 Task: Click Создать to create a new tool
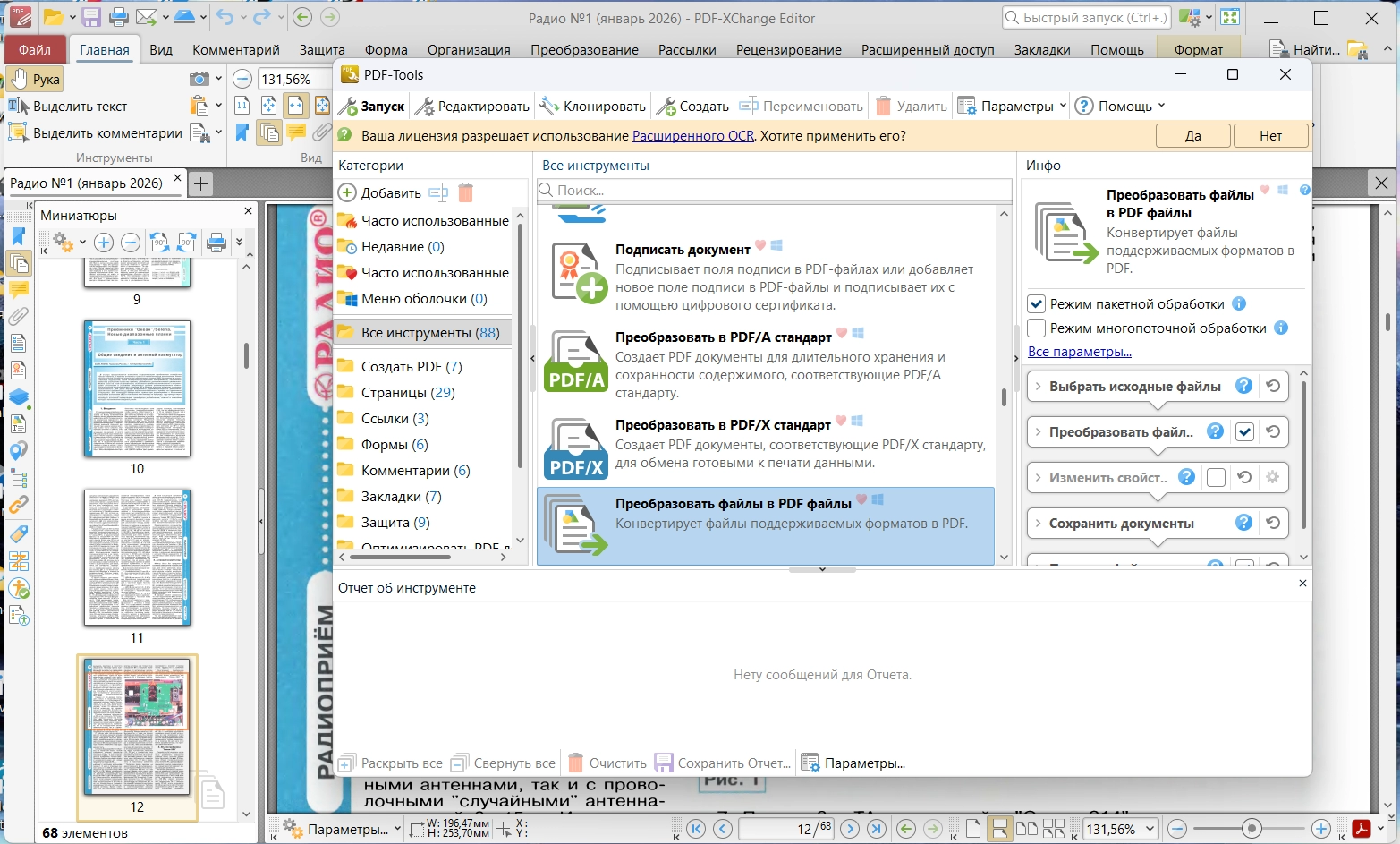[692, 107]
